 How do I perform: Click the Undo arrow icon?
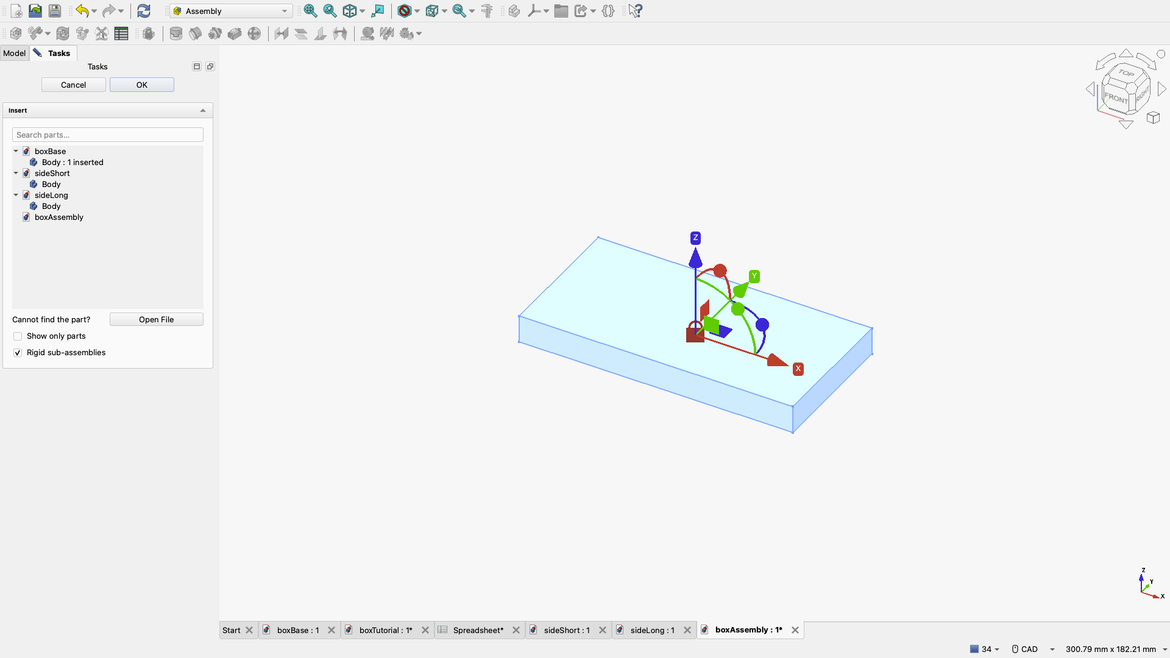[82, 11]
